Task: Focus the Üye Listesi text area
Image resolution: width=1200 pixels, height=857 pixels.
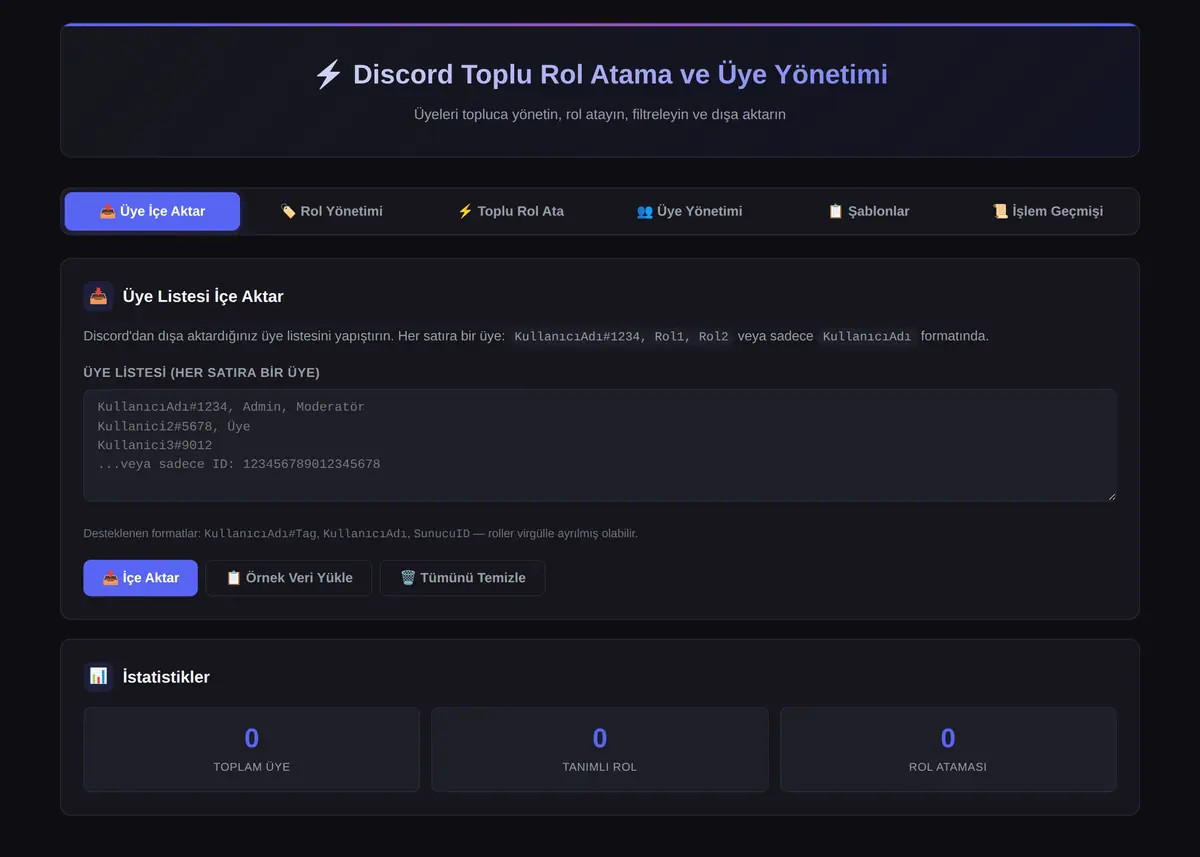Action: point(600,445)
